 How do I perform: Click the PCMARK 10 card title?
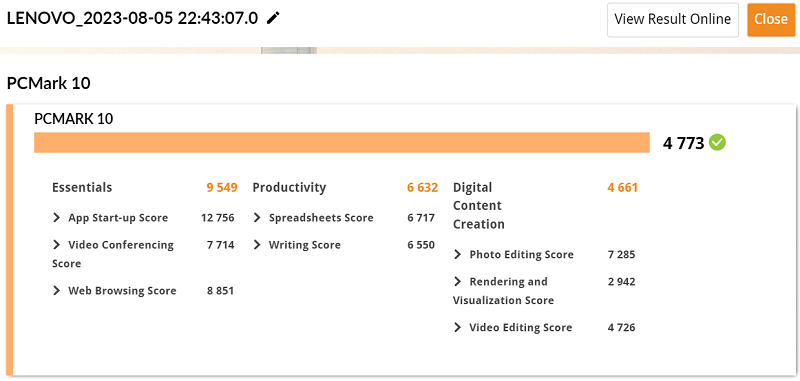tap(73, 119)
